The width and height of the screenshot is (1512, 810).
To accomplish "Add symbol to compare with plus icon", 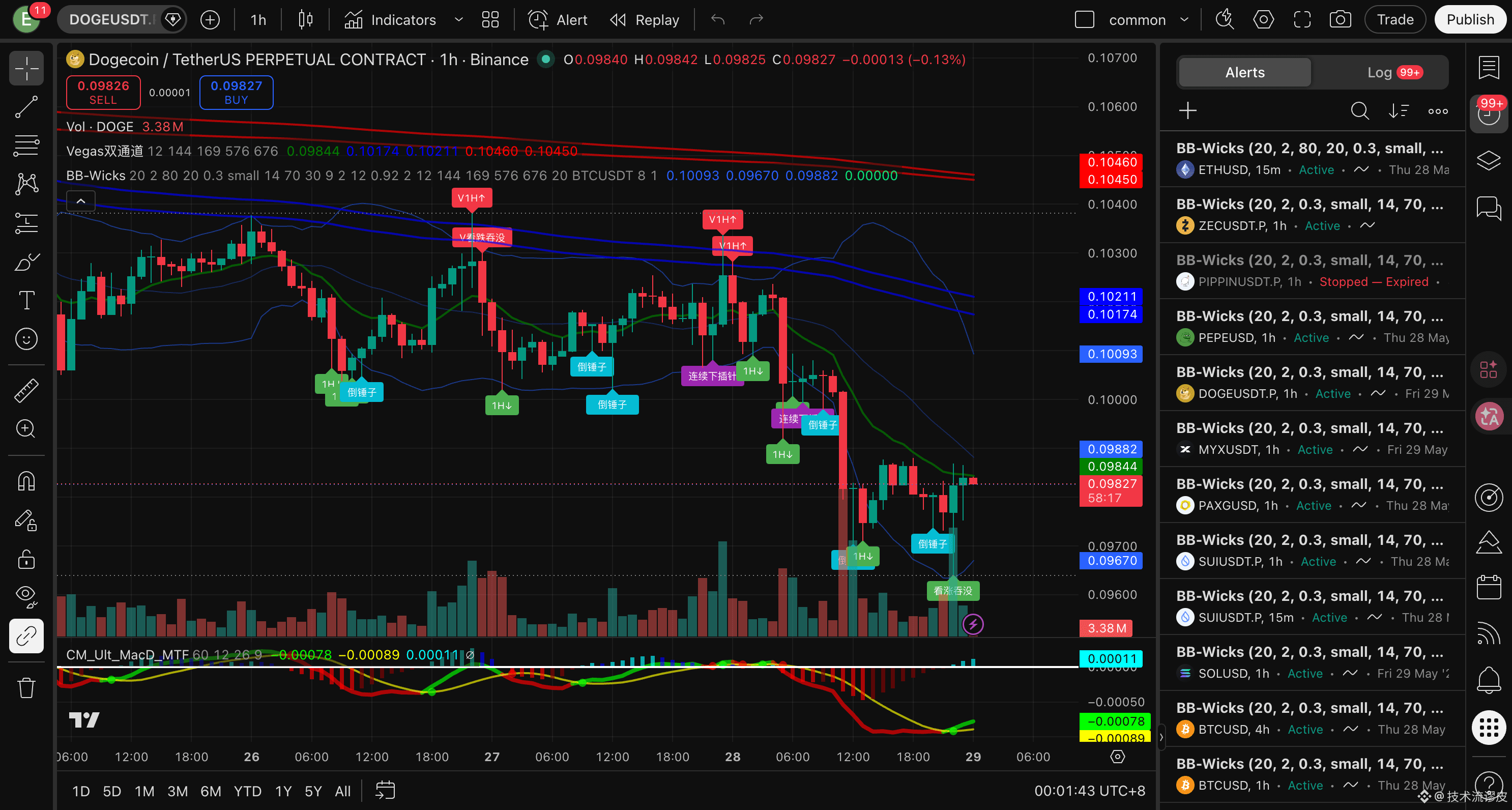I will pyautogui.click(x=210, y=20).
